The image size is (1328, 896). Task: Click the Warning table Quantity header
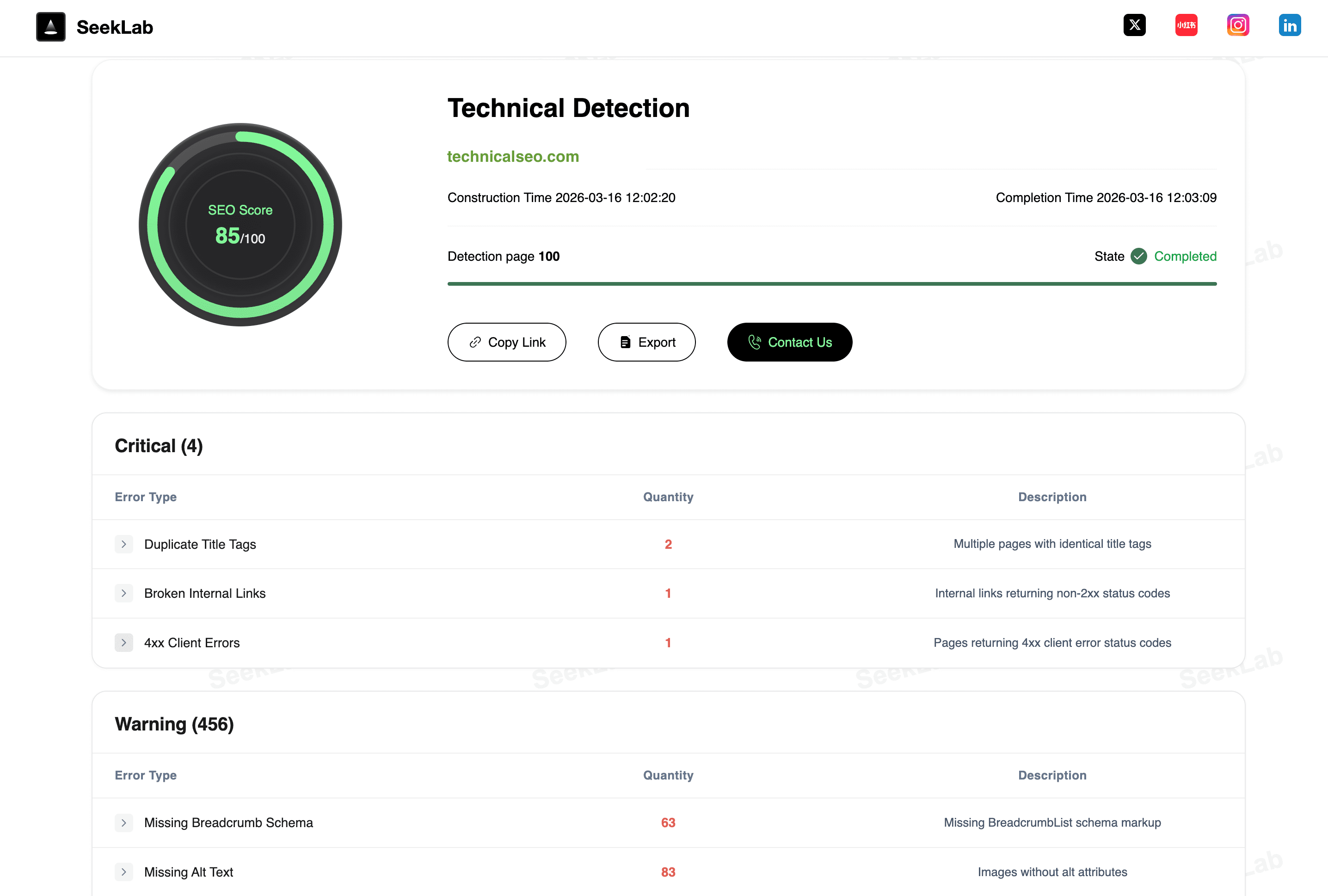(x=668, y=775)
